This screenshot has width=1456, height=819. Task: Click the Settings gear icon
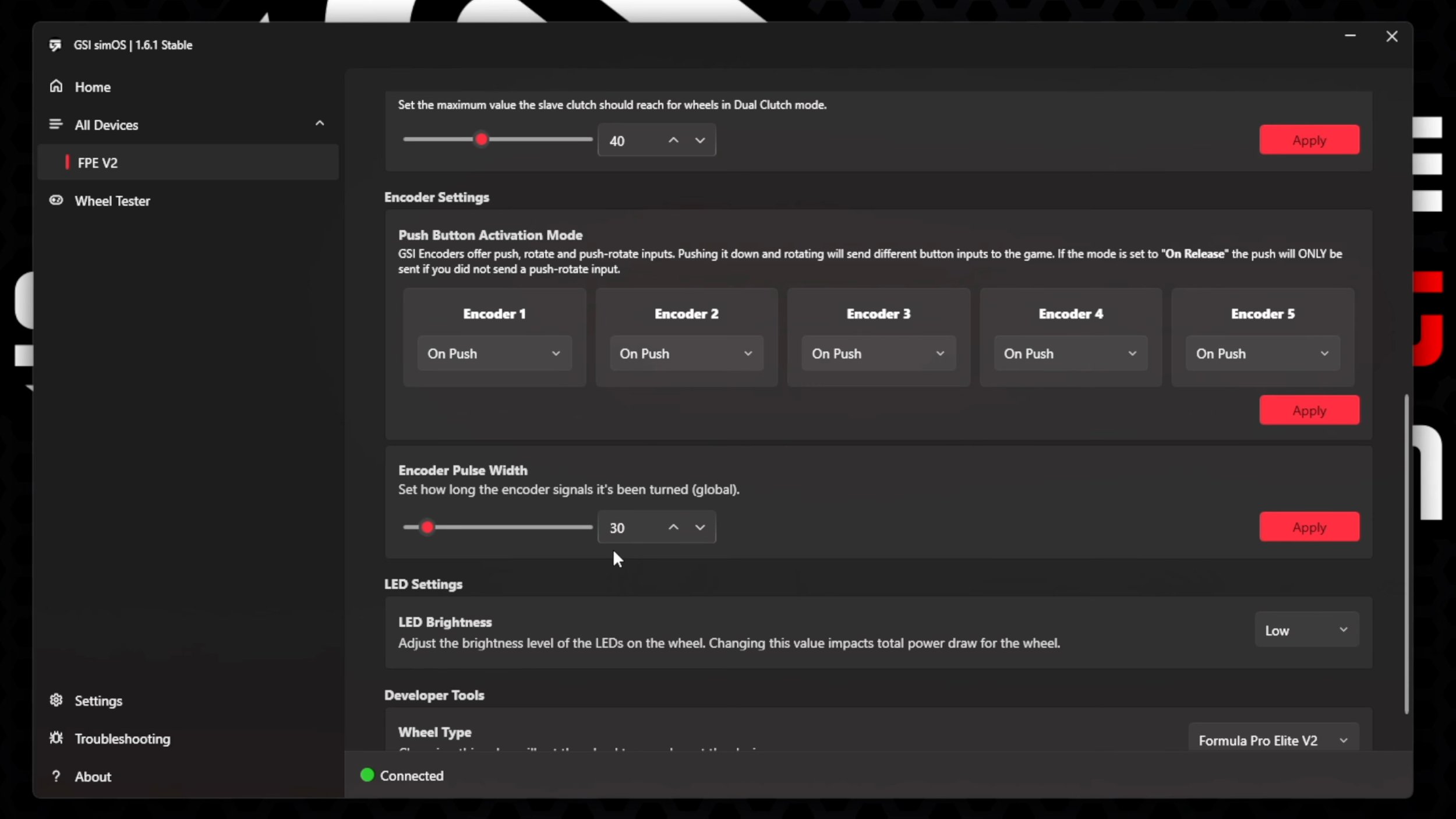click(56, 700)
